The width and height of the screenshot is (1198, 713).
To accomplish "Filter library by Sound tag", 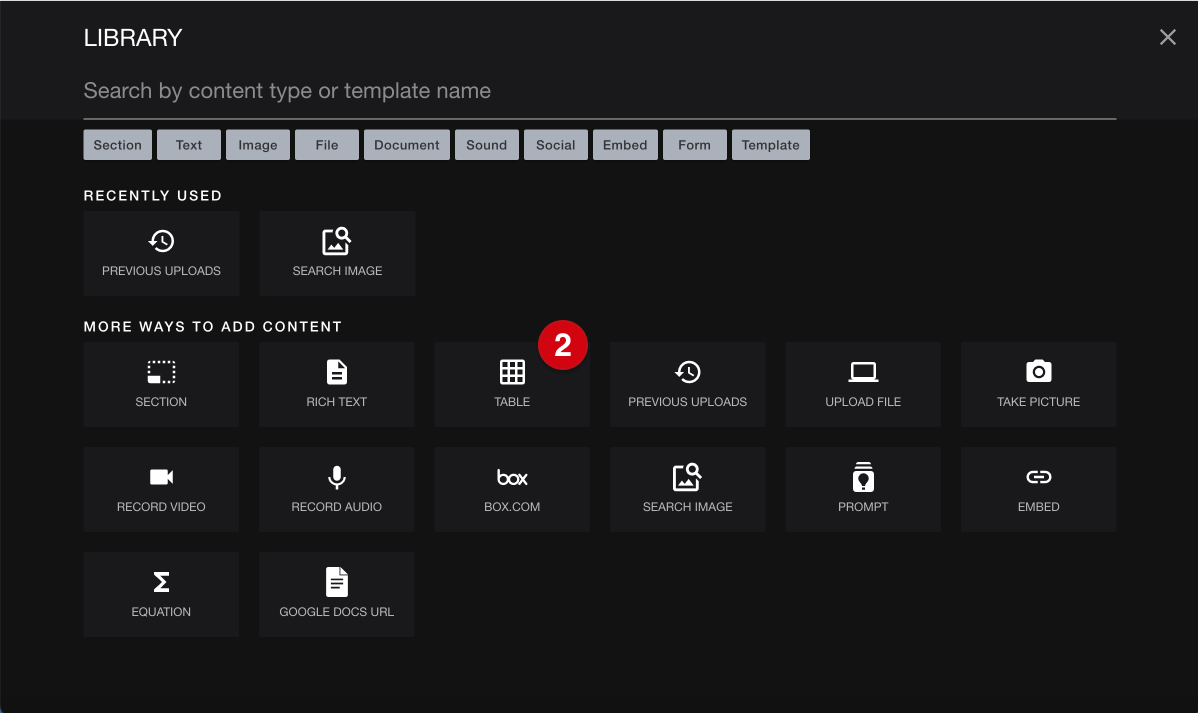I will pos(487,144).
